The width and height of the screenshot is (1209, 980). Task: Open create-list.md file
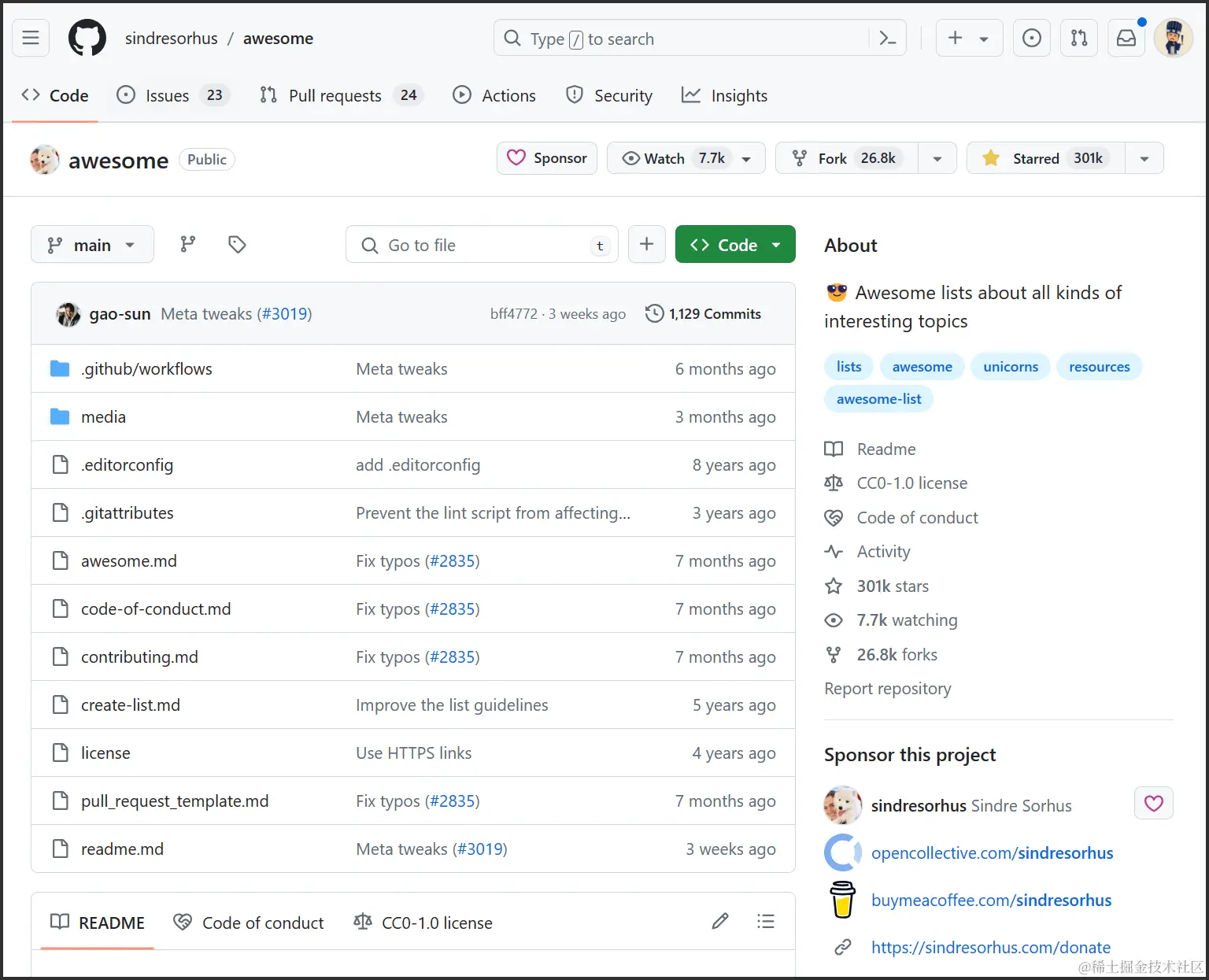(x=131, y=704)
